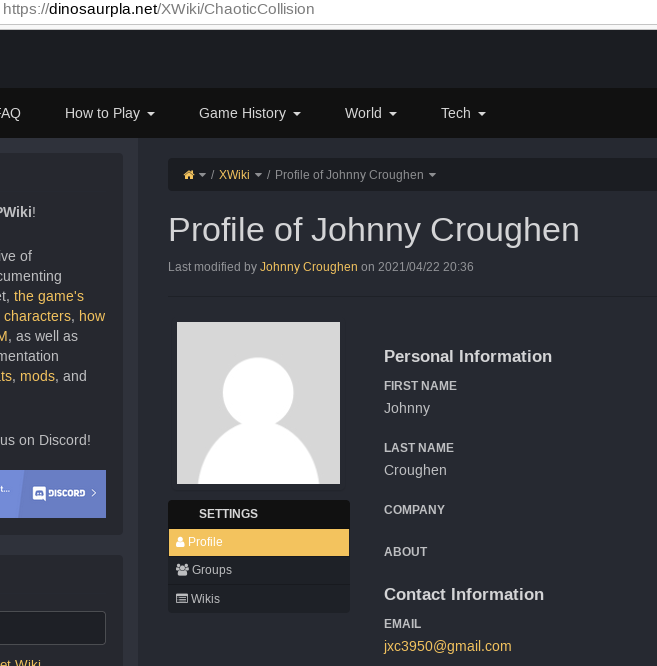The width and height of the screenshot is (657, 666).
Task: Expand the caret after Profile of Johnny Croughen
Action: pos(432,175)
